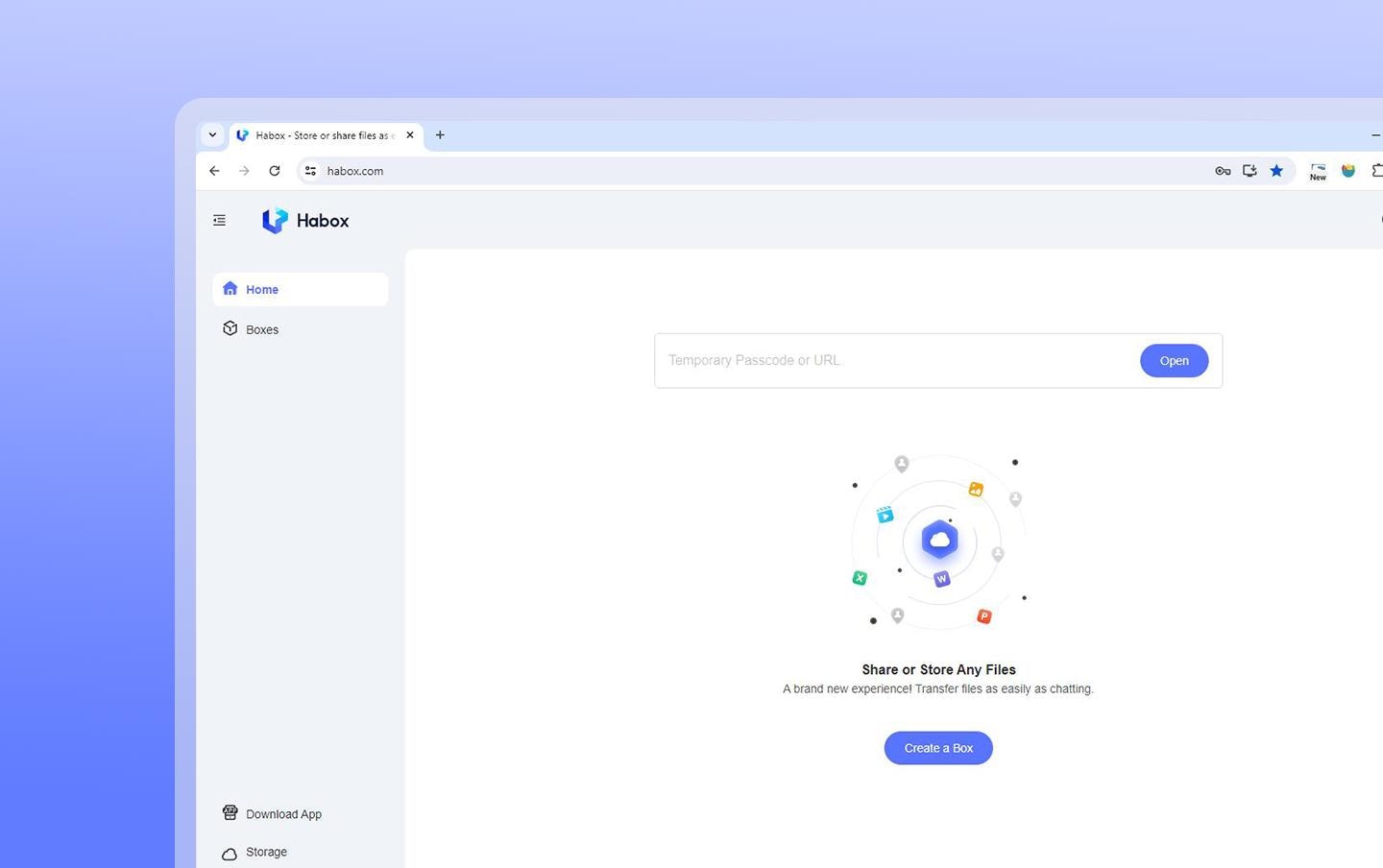Viewport: 1383px width, 868px height.
Task: Click the Download App store icon
Action: click(x=230, y=812)
